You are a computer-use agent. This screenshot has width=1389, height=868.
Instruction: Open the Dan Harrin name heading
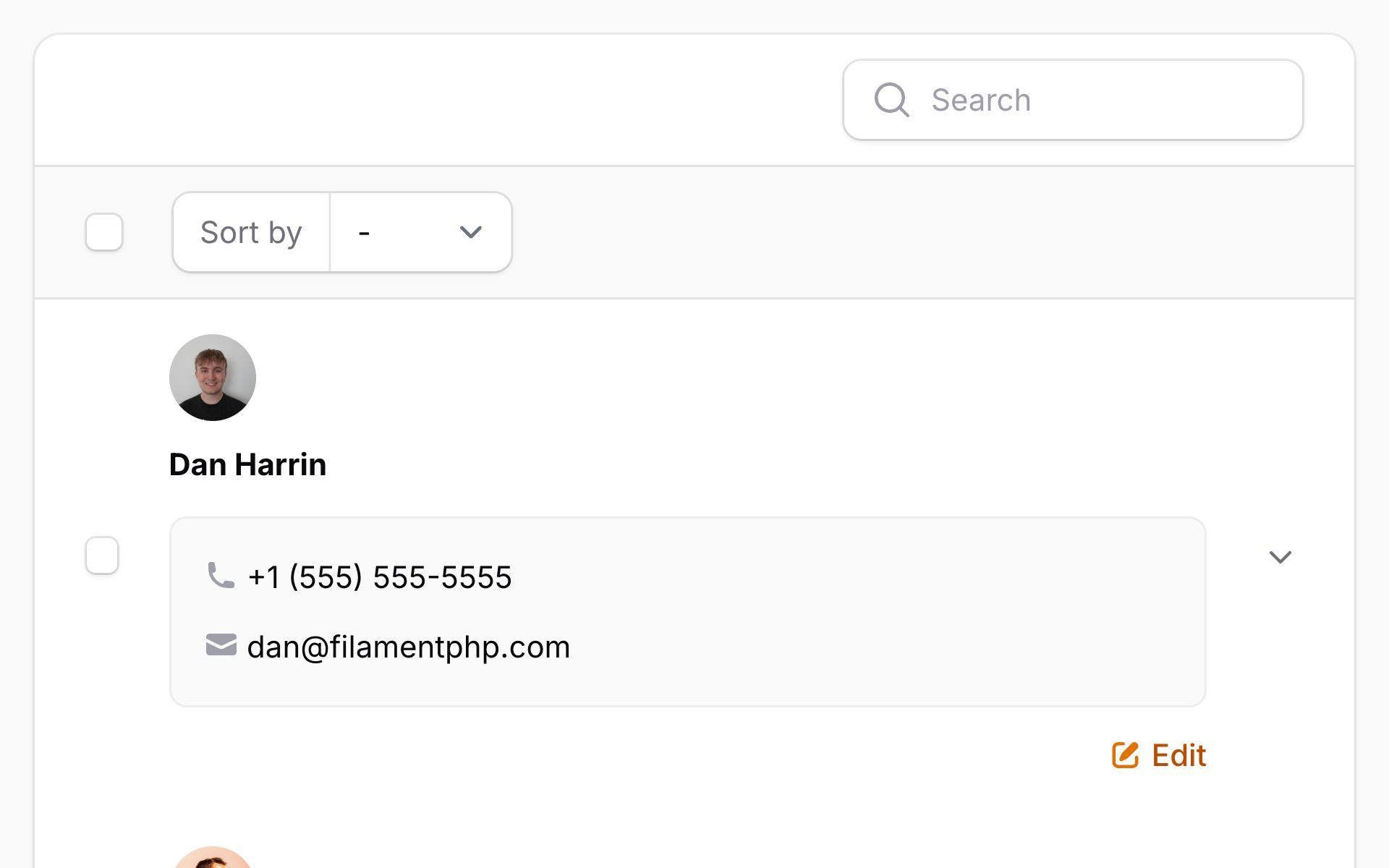coord(247,464)
